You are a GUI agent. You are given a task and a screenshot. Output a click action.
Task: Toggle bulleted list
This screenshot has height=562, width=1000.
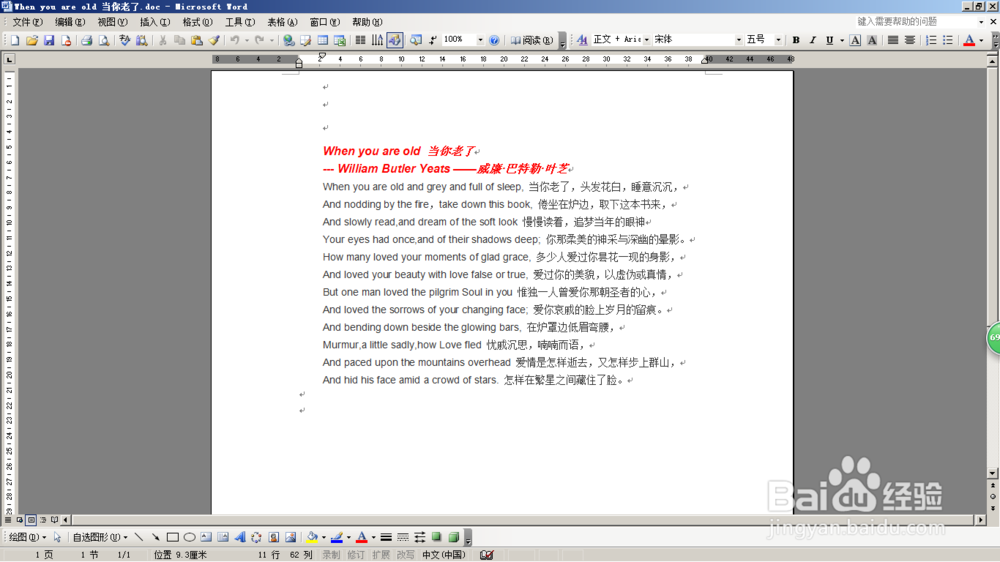948,40
